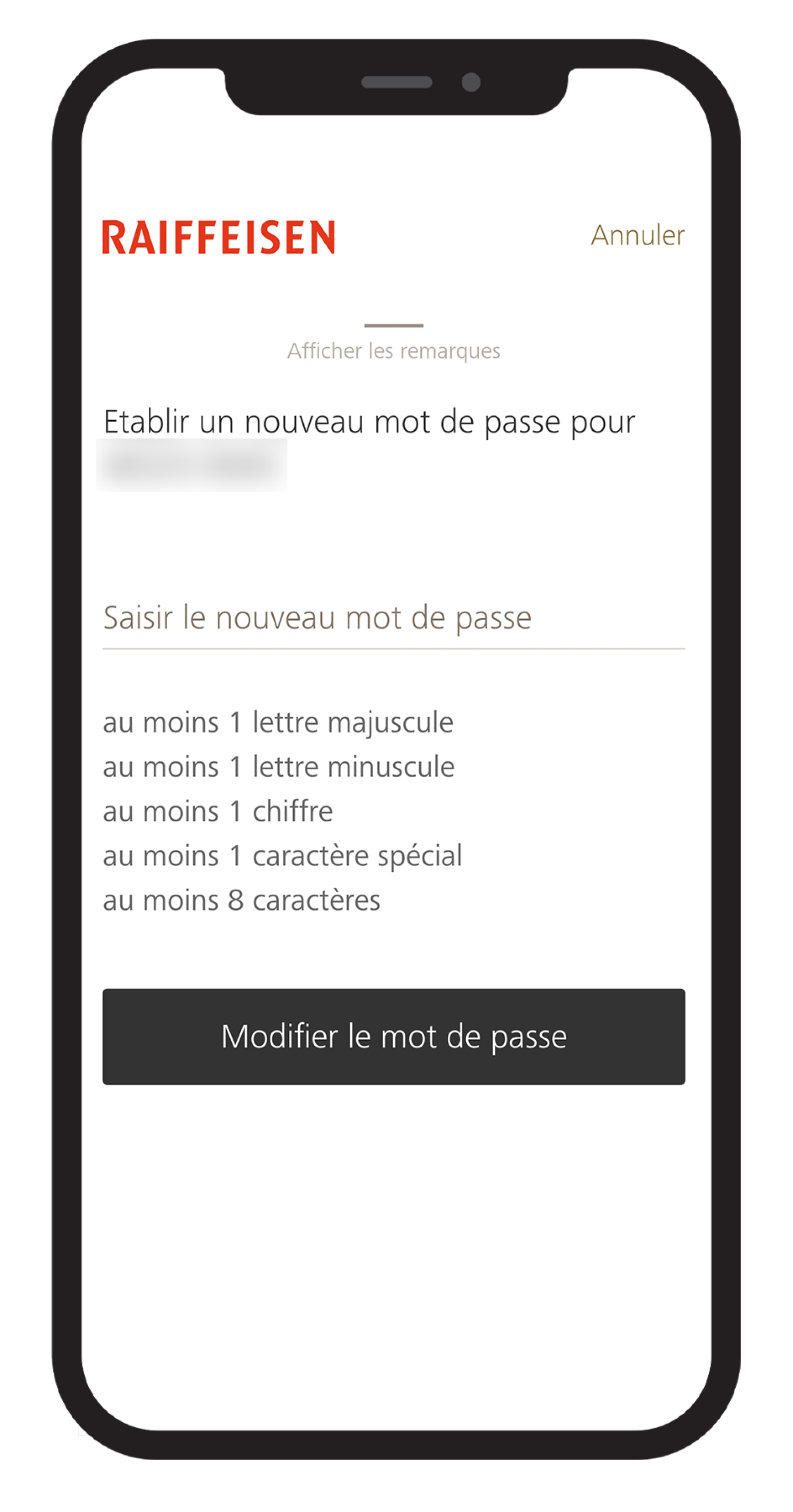Select the 'au moins 8 caractères' rule
This screenshot has height=1512, width=793.
point(241,900)
